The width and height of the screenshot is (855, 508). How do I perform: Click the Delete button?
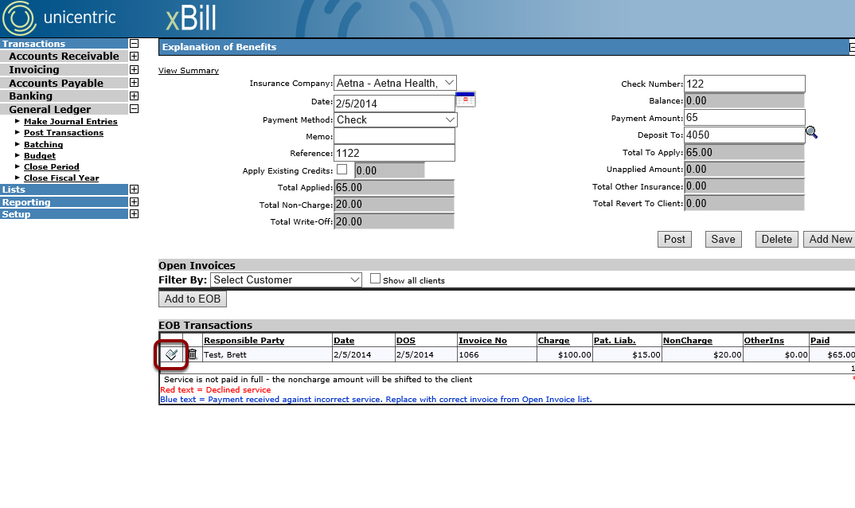click(776, 239)
